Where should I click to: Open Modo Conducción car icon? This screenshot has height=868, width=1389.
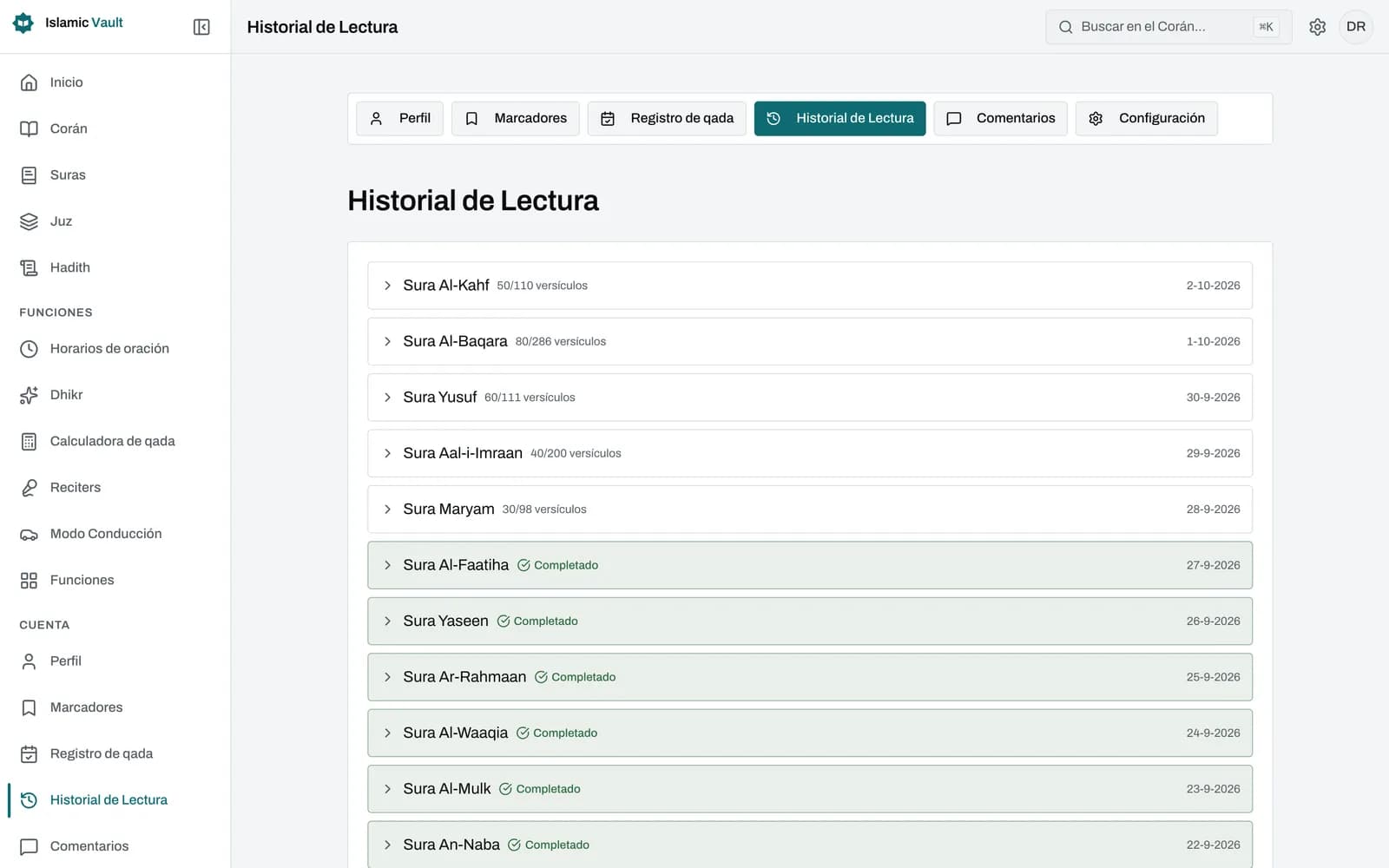[x=29, y=534]
